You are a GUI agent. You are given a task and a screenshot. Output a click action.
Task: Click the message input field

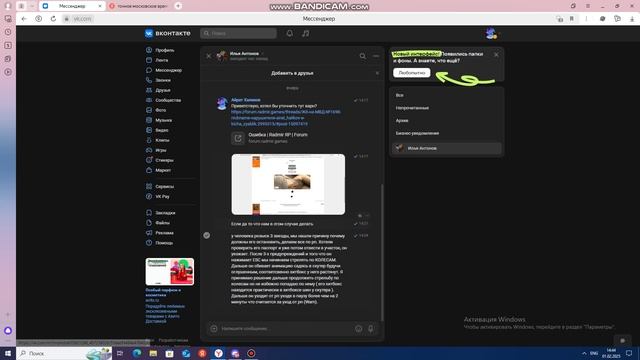286,329
